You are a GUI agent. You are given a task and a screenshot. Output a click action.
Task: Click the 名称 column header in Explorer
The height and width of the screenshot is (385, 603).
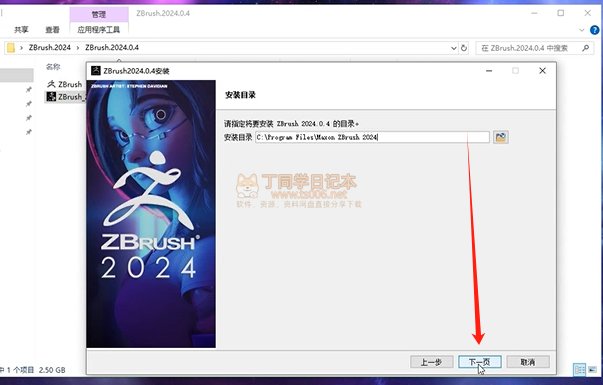(x=53, y=67)
